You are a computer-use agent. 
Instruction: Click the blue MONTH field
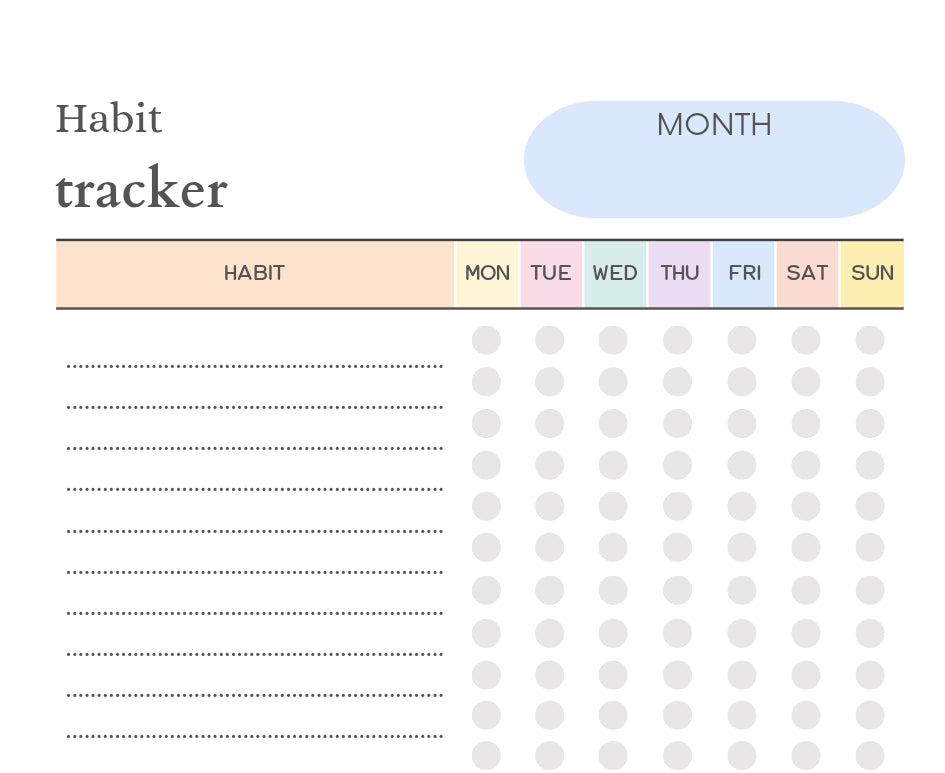point(714,160)
